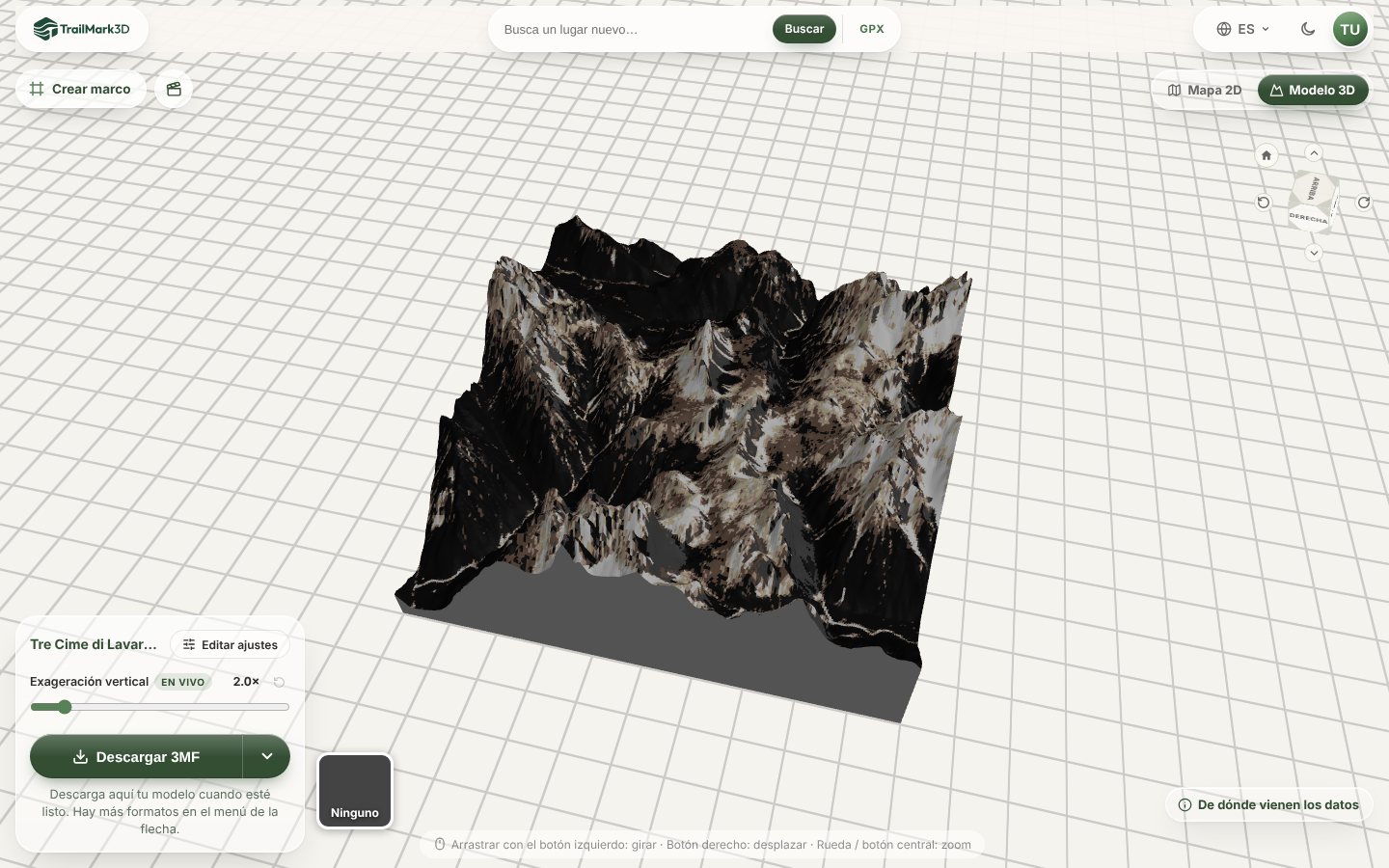Click the Descargar 3MF button
The image size is (1389, 868).
[x=136, y=757]
